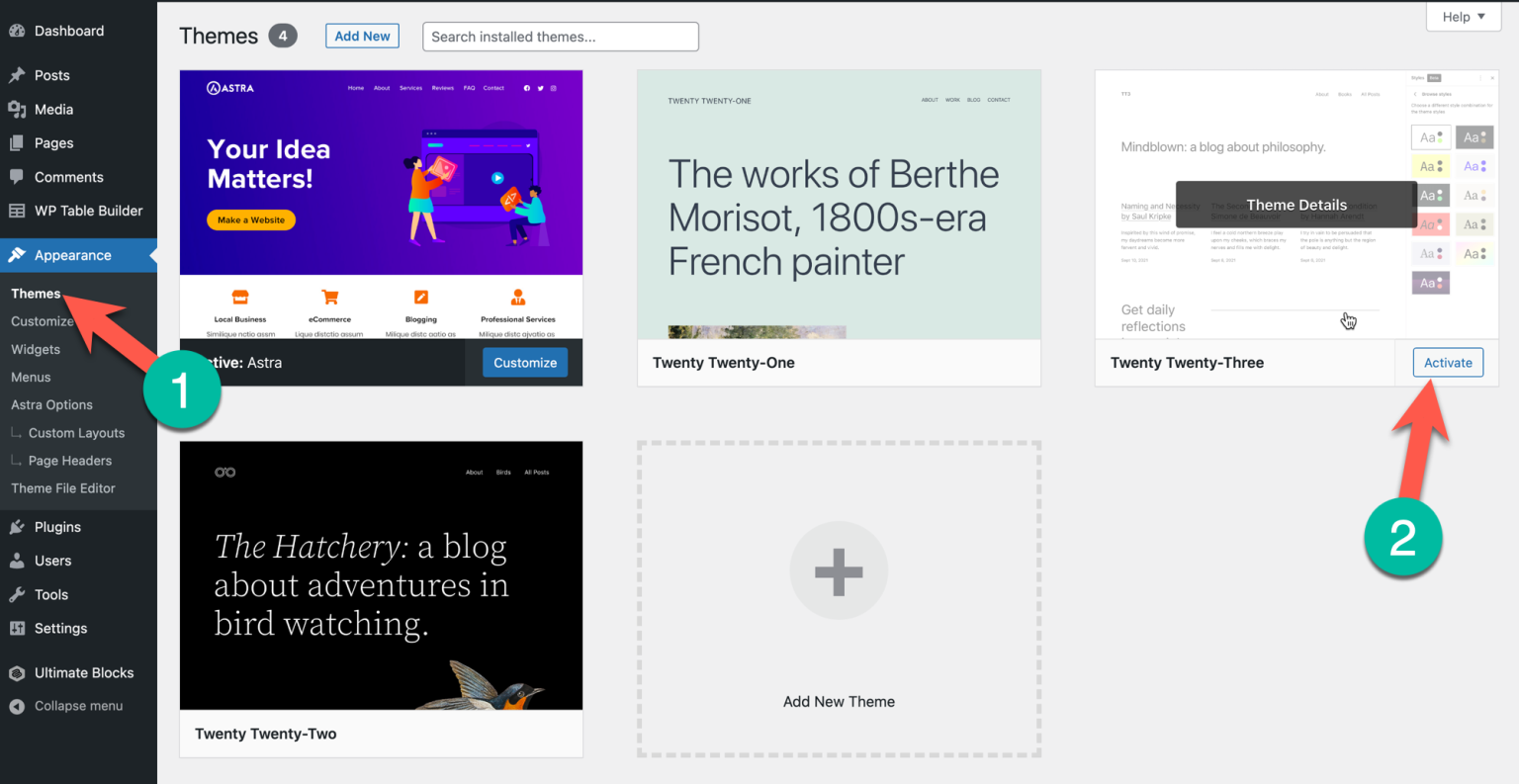Screen dimensions: 1519x784
Task: Click the Users person icon
Action: pyautogui.click(x=17, y=561)
